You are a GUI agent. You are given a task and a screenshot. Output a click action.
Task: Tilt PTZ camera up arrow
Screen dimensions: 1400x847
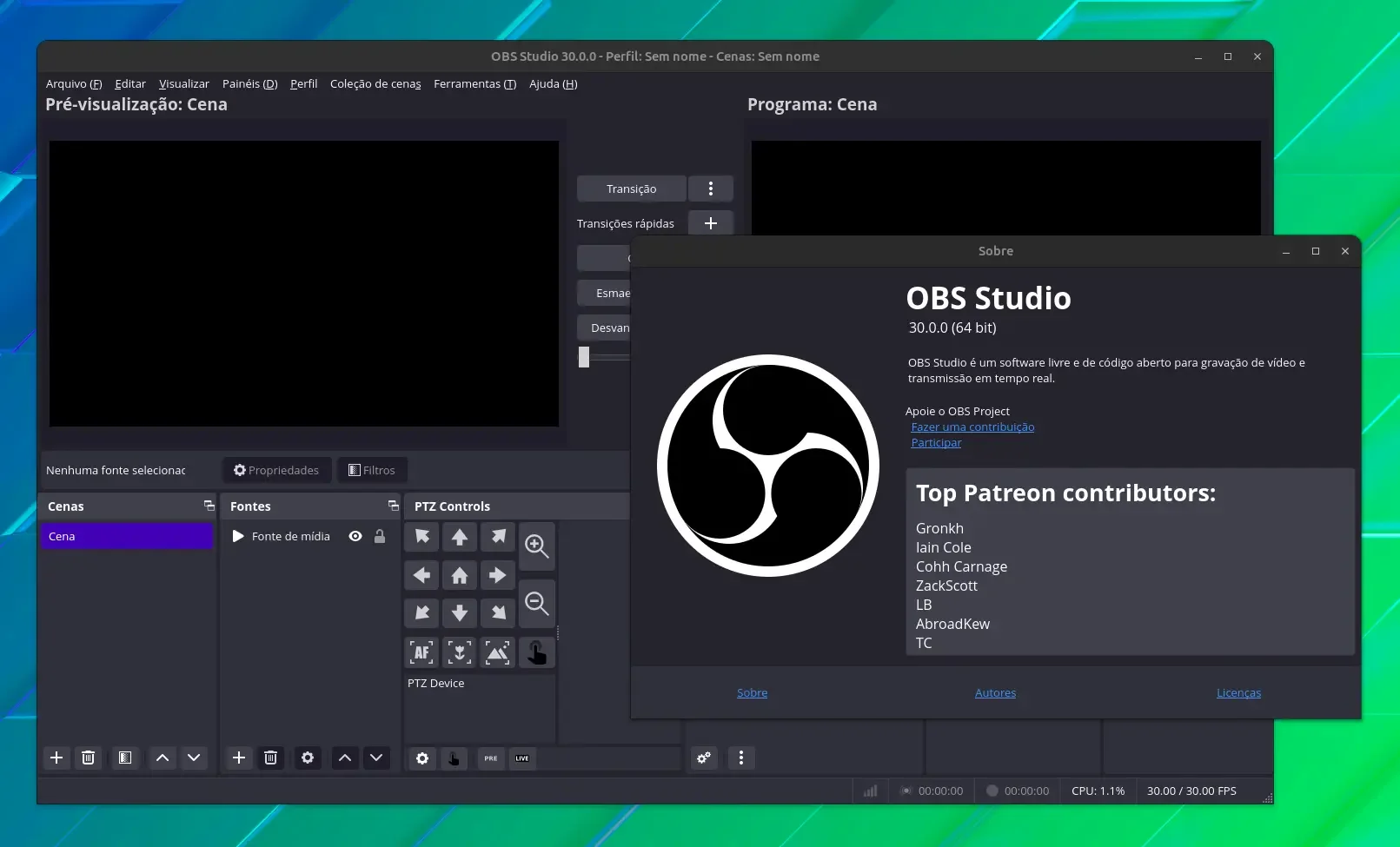[460, 537]
